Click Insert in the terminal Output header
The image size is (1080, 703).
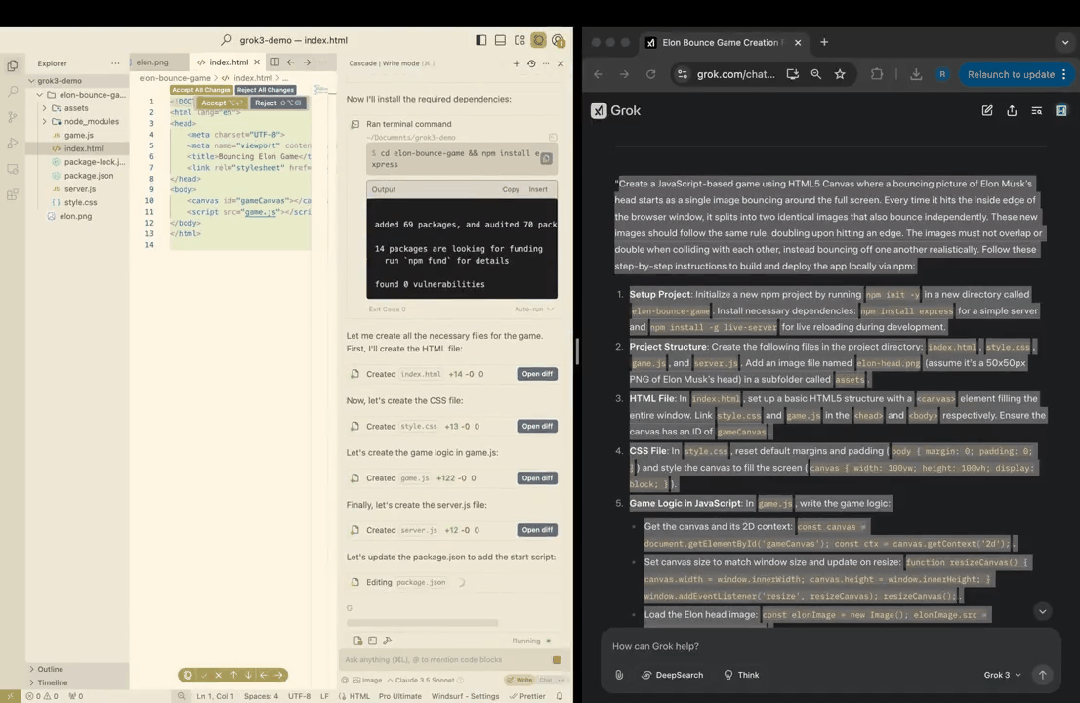click(x=538, y=189)
